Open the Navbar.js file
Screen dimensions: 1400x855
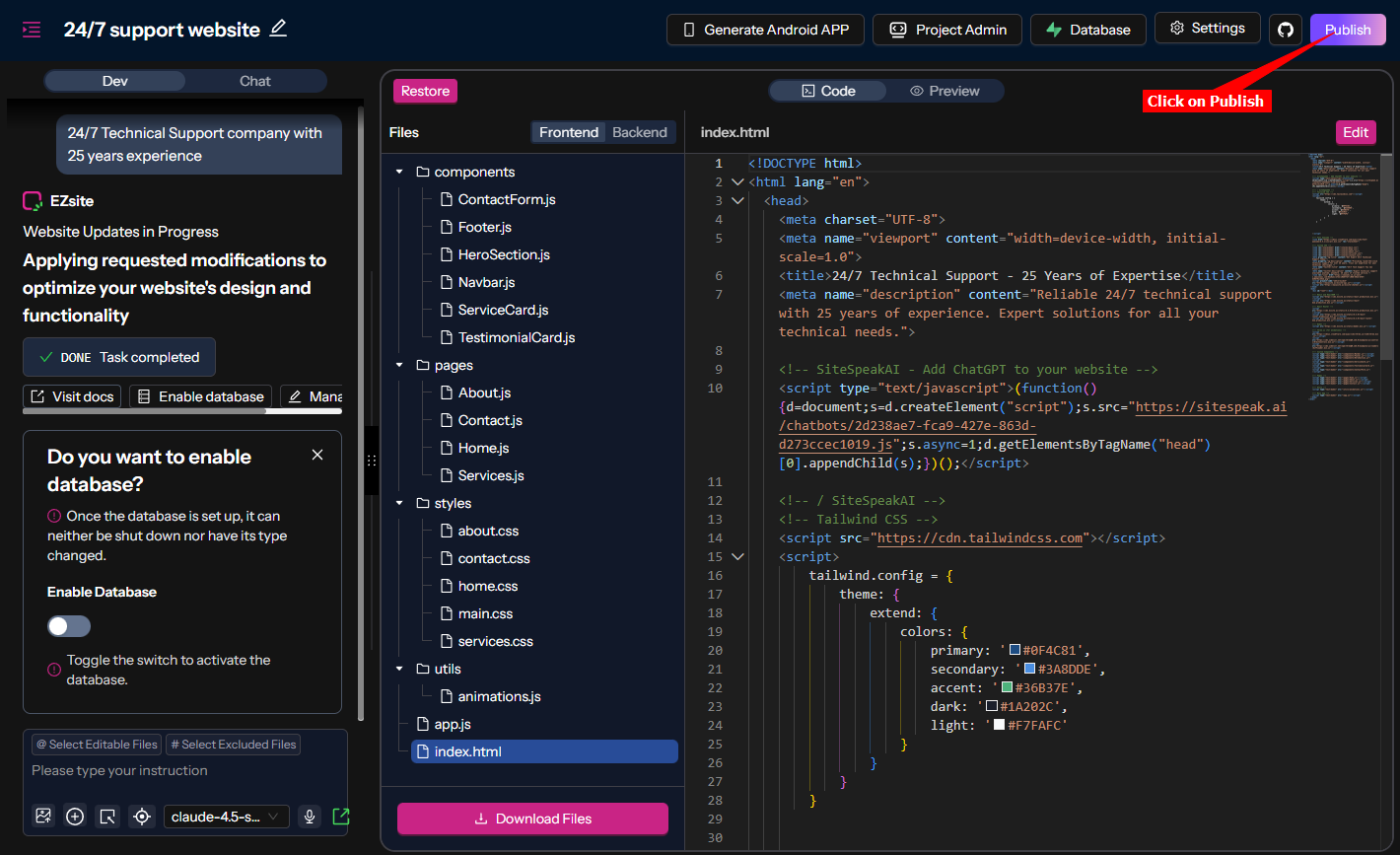point(486,282)
